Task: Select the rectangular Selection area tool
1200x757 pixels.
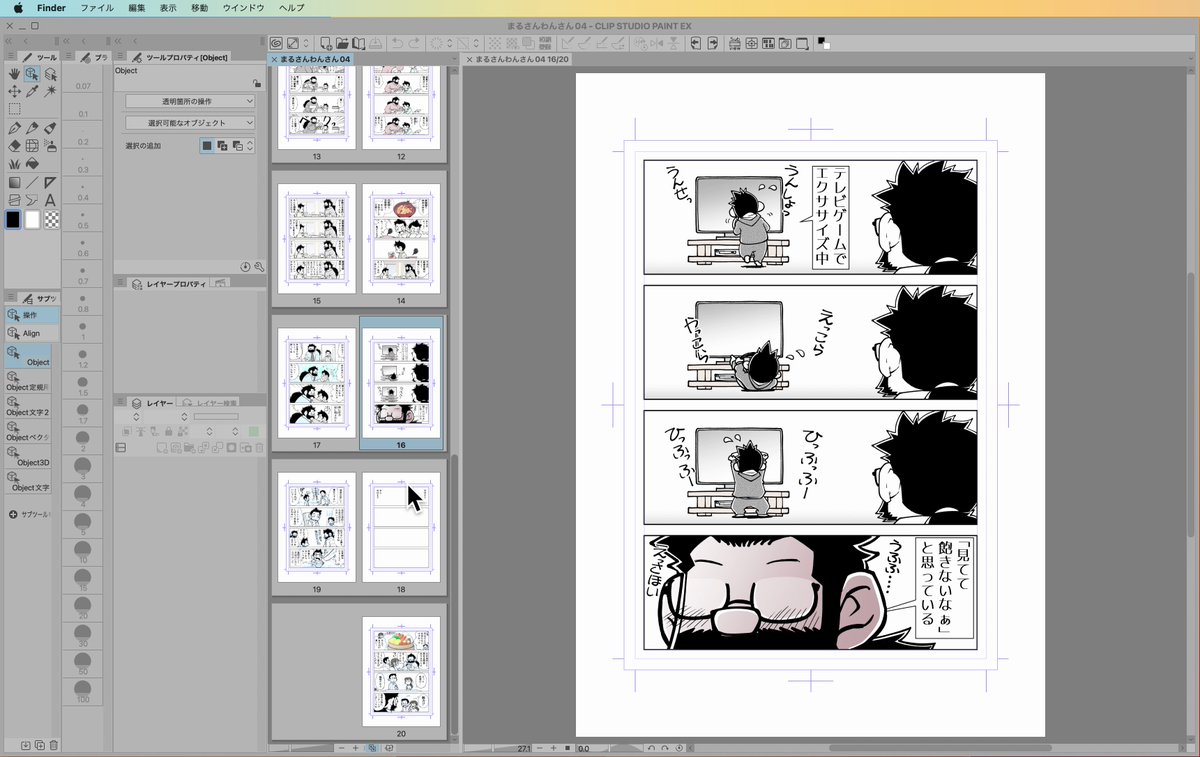Action: coord(14,108)
